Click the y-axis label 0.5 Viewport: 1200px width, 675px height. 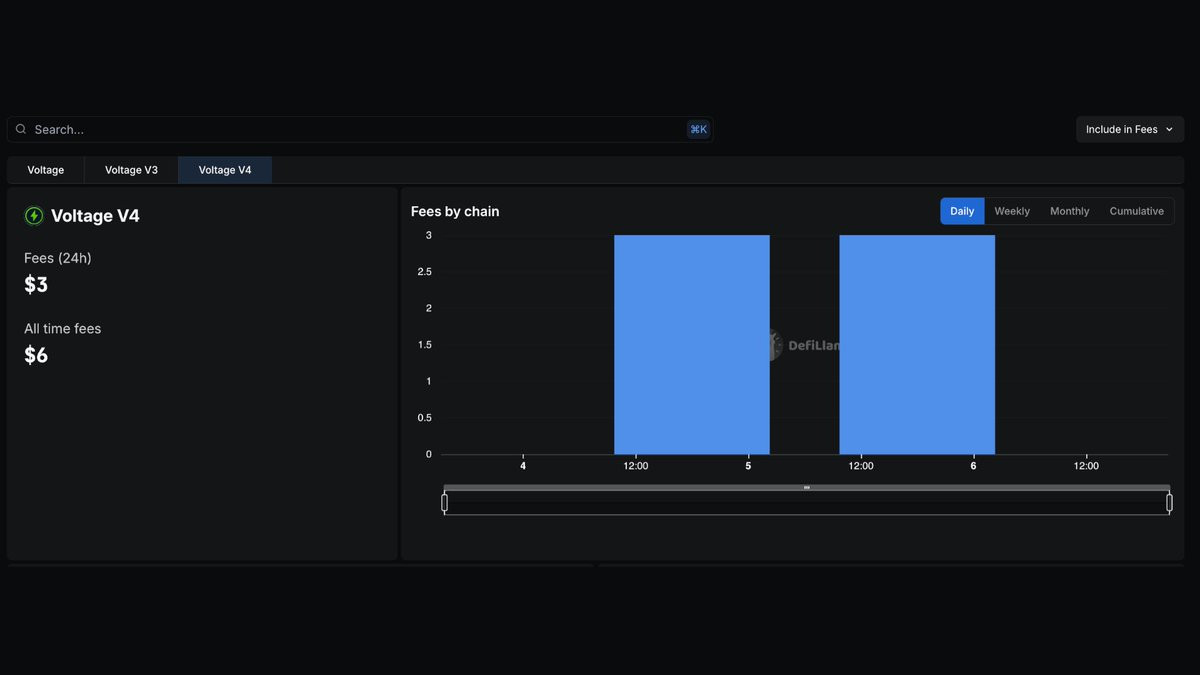(425, 418)
